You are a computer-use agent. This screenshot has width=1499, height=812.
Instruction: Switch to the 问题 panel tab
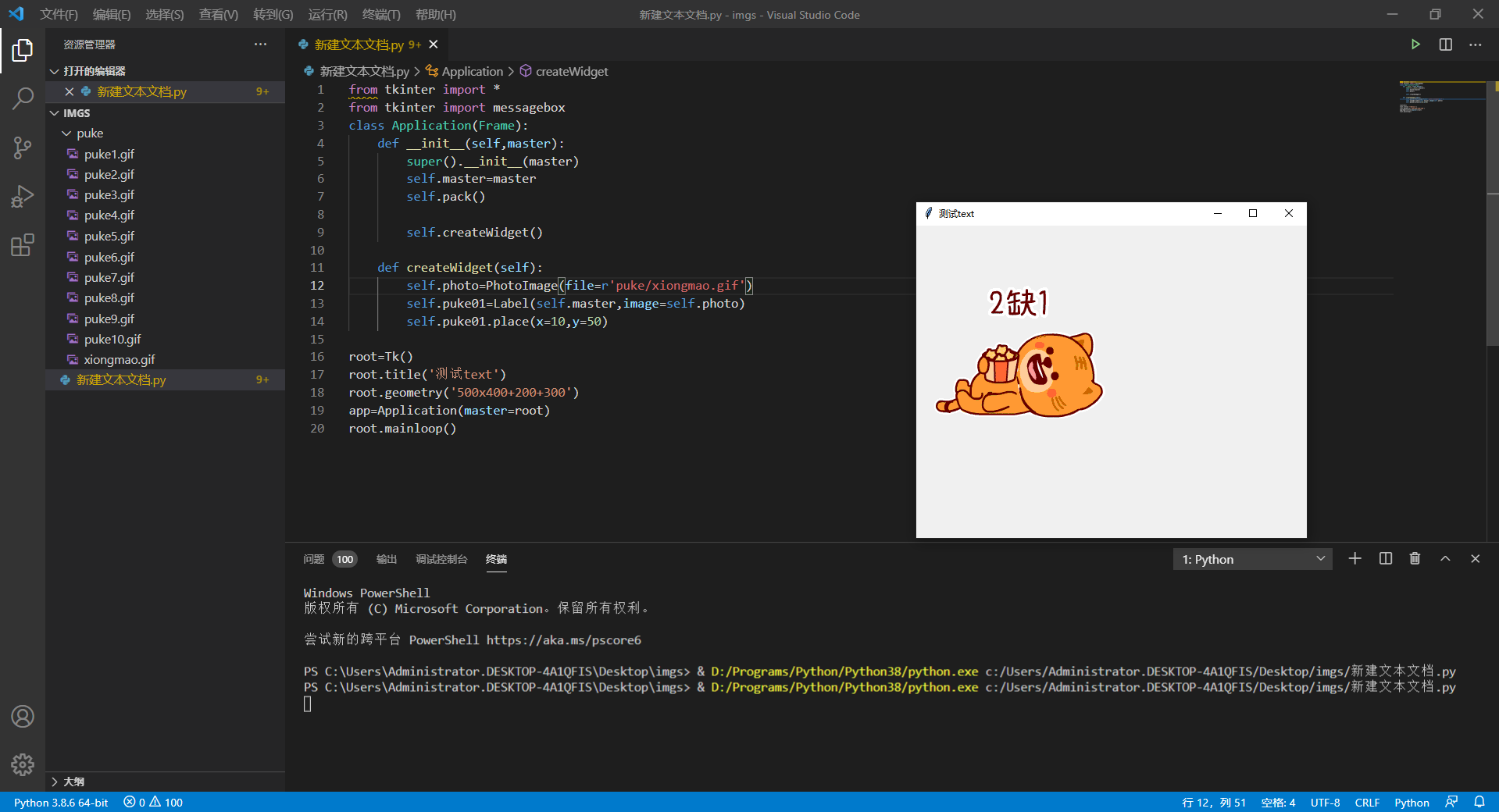(x=314, y=559)
